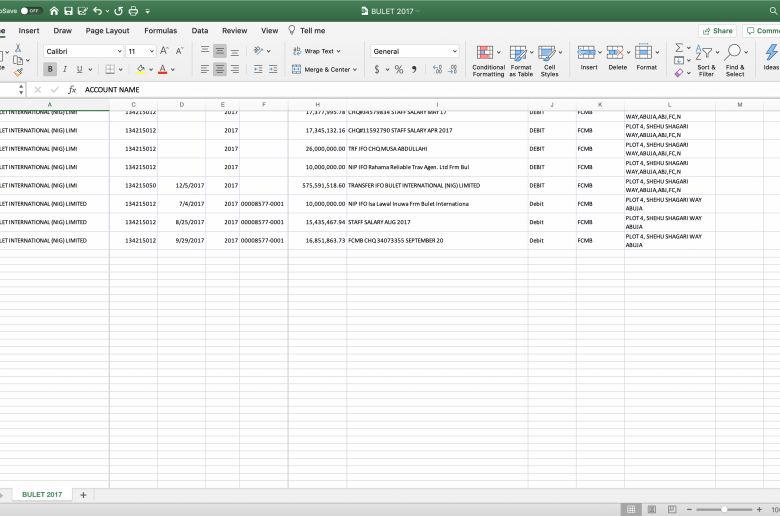Click the Decrease Decimal icon
This screenshot has height=516, width=780.
coord(452,69)
